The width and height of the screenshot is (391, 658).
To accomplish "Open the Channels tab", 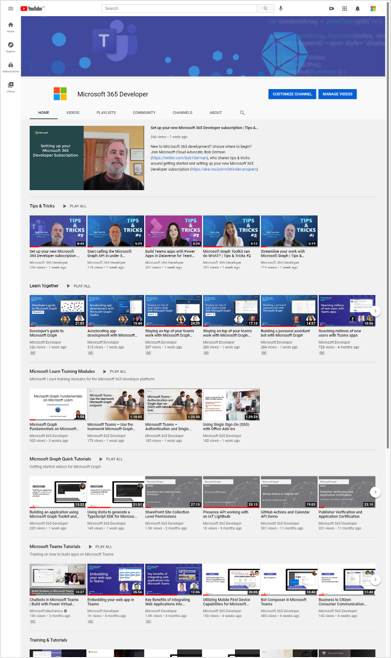I will 182,112.
